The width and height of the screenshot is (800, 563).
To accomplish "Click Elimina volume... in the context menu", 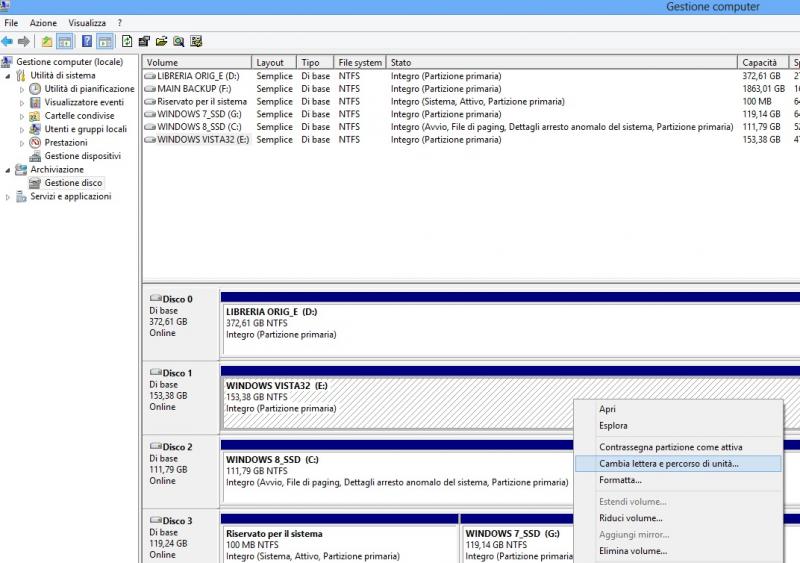I will (632, 551).
